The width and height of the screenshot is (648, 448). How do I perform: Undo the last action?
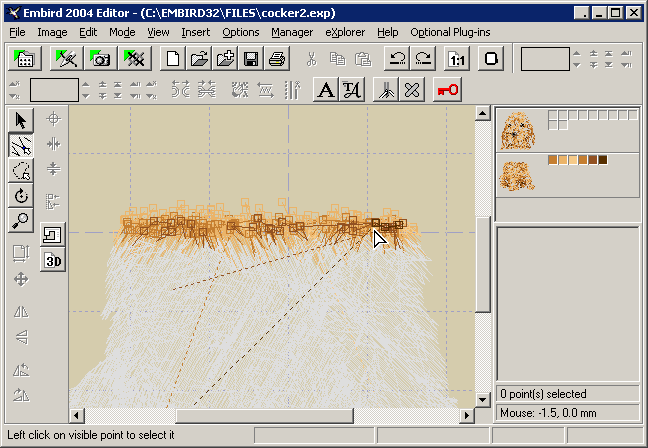click(397, 59)
